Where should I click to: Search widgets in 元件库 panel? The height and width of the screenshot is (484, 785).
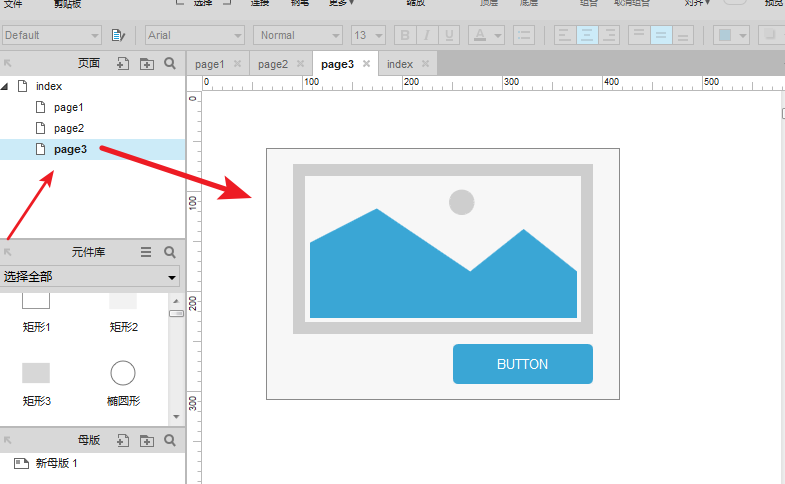[170, 252]
